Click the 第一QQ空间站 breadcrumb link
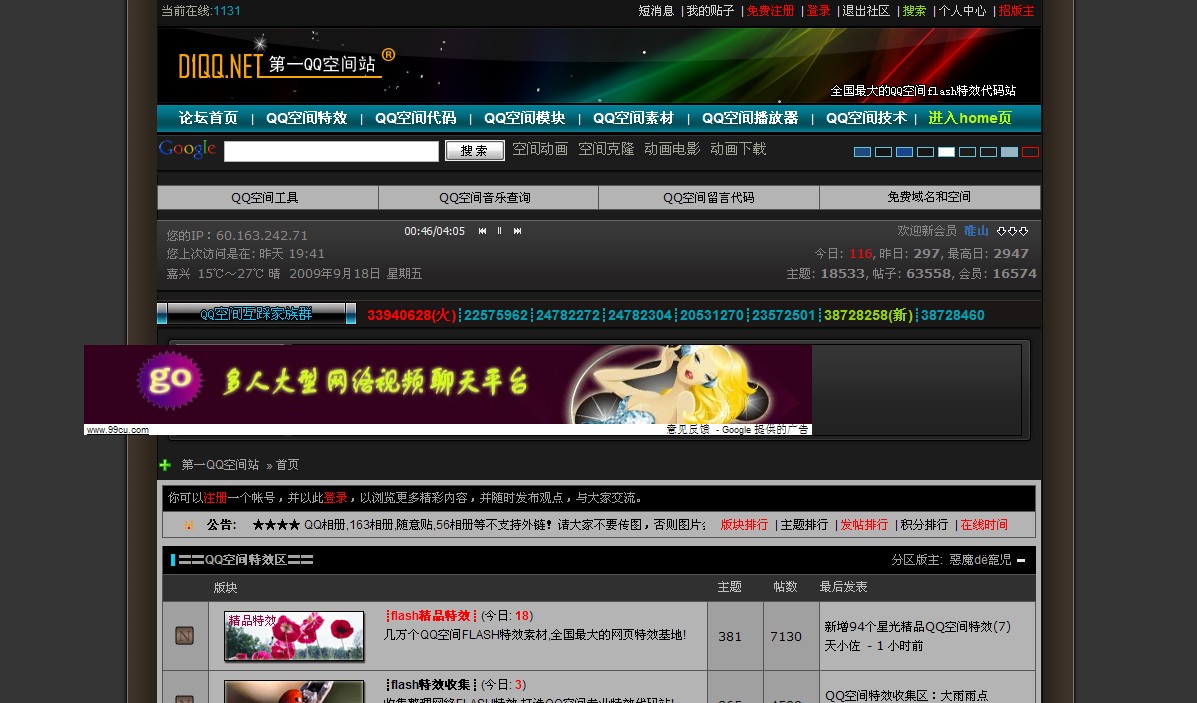Screen dimensions: 1197x703 [x=221, y=465]
